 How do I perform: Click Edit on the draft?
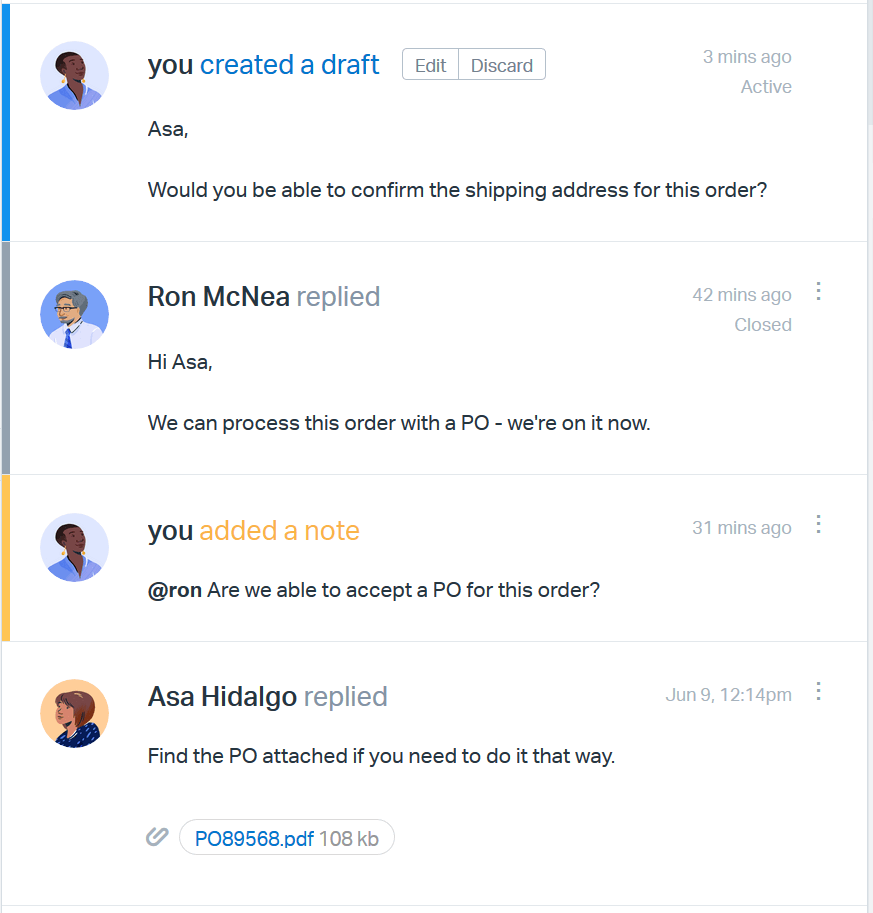point(430,65)
